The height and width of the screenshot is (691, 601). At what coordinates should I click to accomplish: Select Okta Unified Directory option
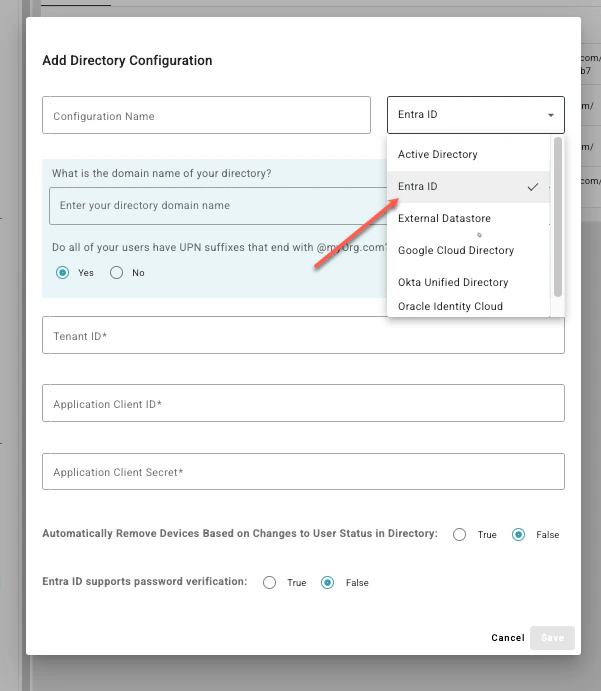(468, 282)
